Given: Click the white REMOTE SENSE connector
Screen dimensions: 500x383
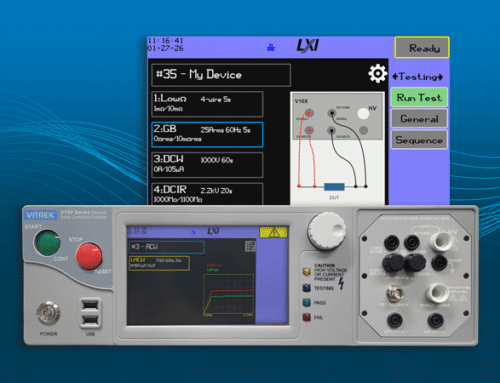Looking at the screenshot, I should [x=437, y=293].
